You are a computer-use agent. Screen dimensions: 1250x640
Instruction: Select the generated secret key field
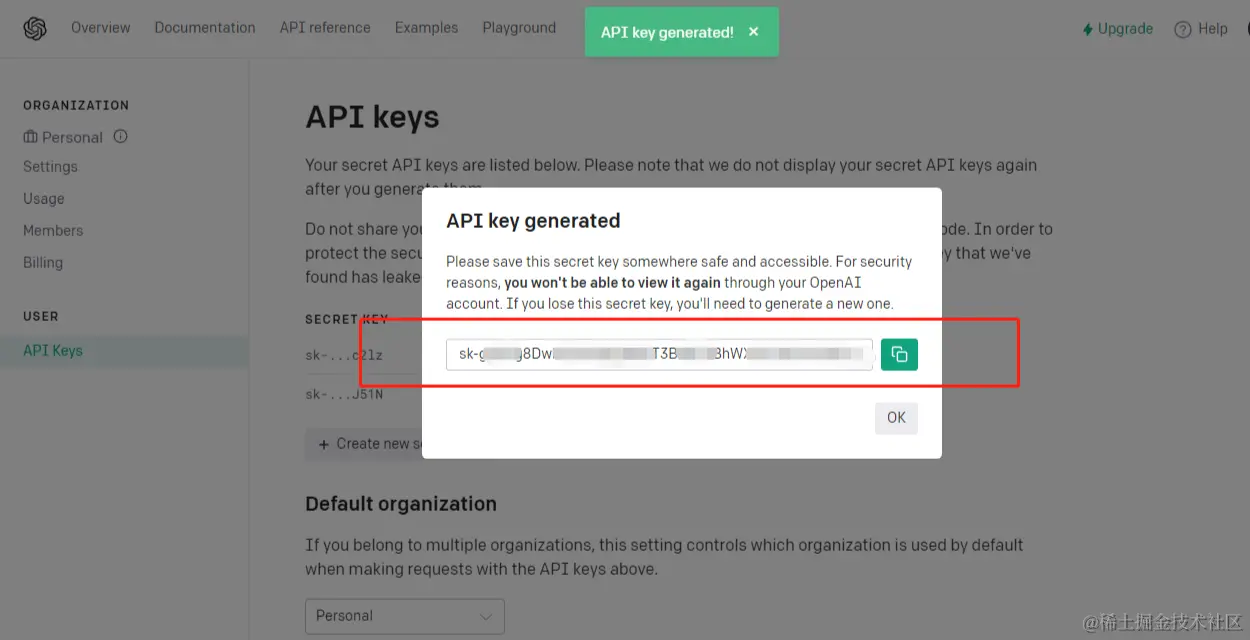point(659,354)
